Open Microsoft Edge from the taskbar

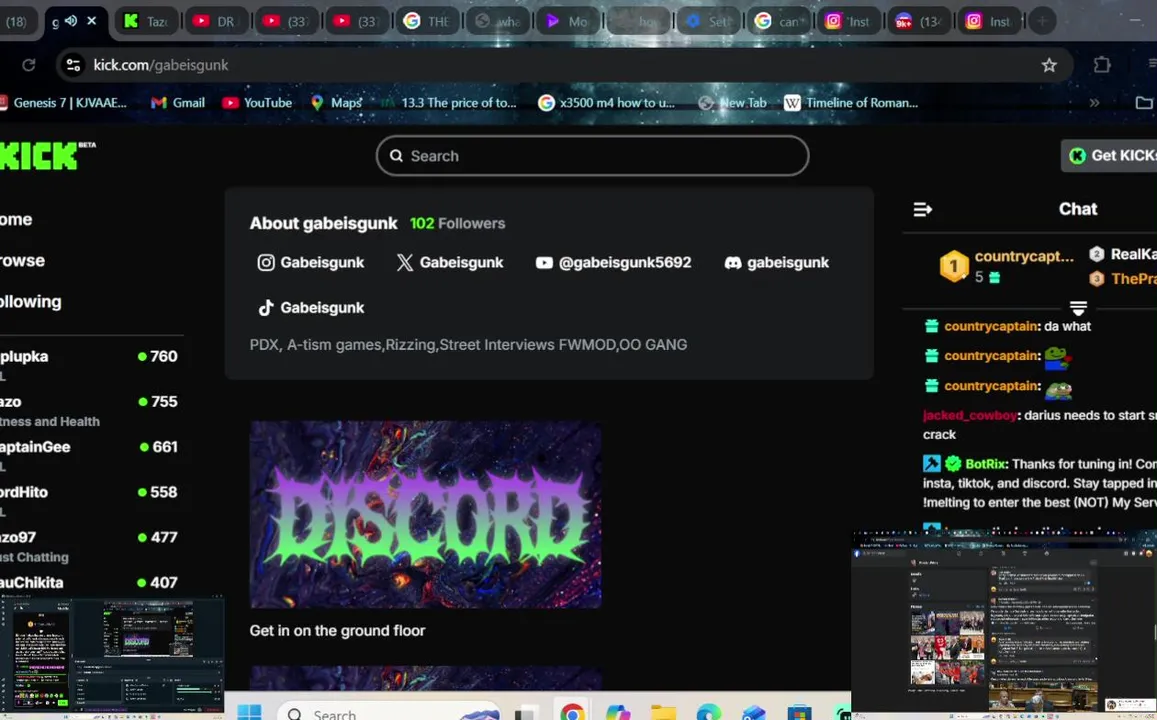click(708, 712)
